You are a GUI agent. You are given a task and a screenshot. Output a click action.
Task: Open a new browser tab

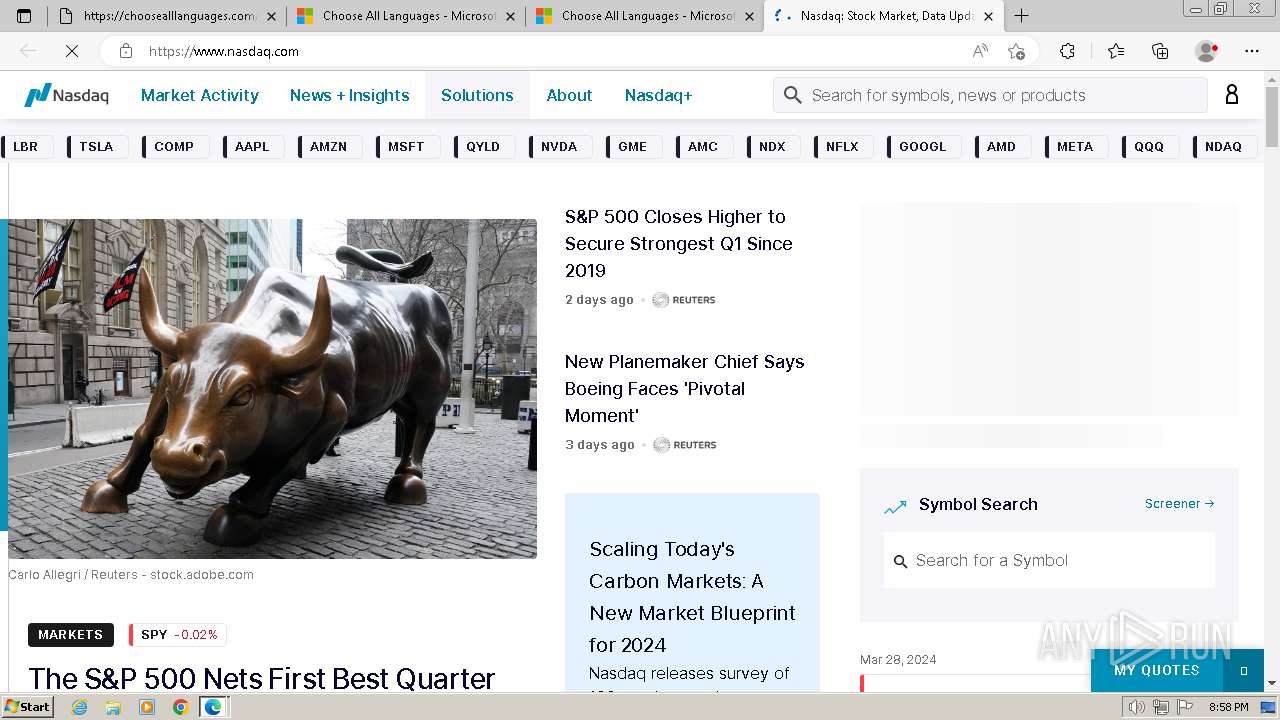(1021, 16)
